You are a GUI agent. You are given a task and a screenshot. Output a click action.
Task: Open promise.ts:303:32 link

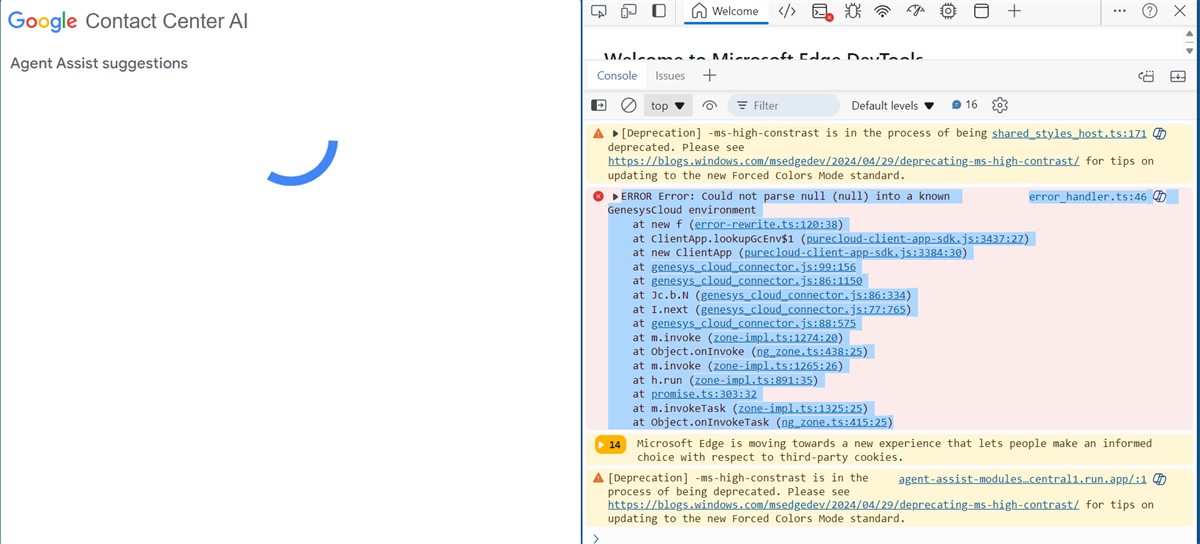(704, 394)
